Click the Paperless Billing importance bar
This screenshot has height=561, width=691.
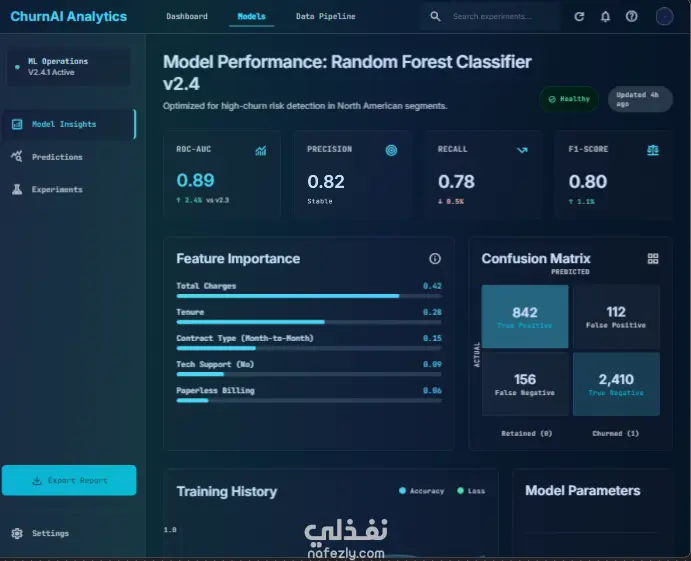coord(308,401)
